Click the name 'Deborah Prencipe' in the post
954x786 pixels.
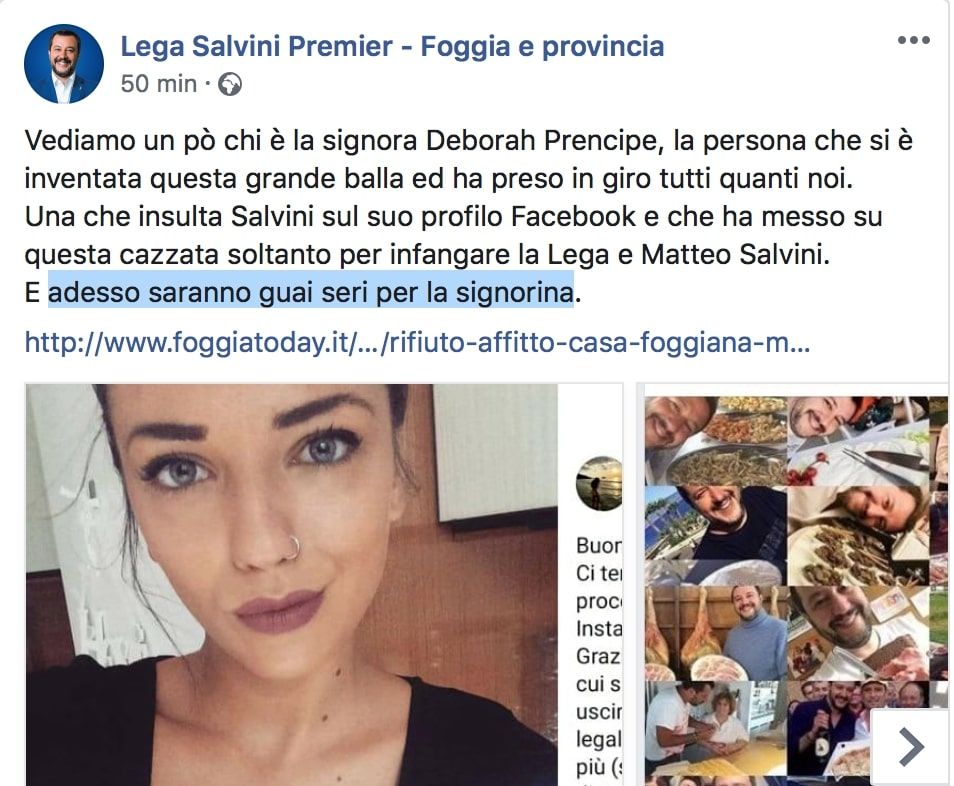(x=541, y=141)
